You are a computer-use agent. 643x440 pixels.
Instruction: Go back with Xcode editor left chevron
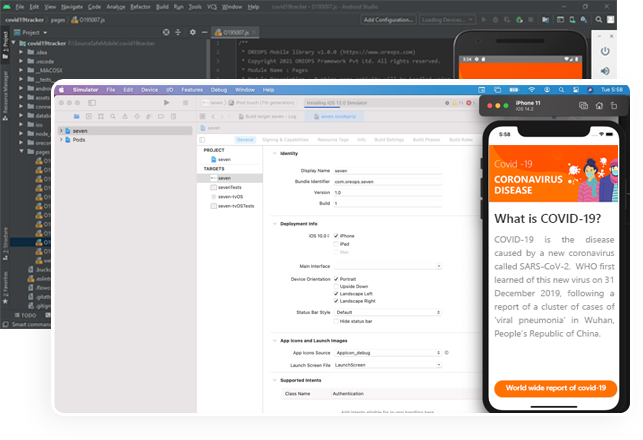click(213, 116)
